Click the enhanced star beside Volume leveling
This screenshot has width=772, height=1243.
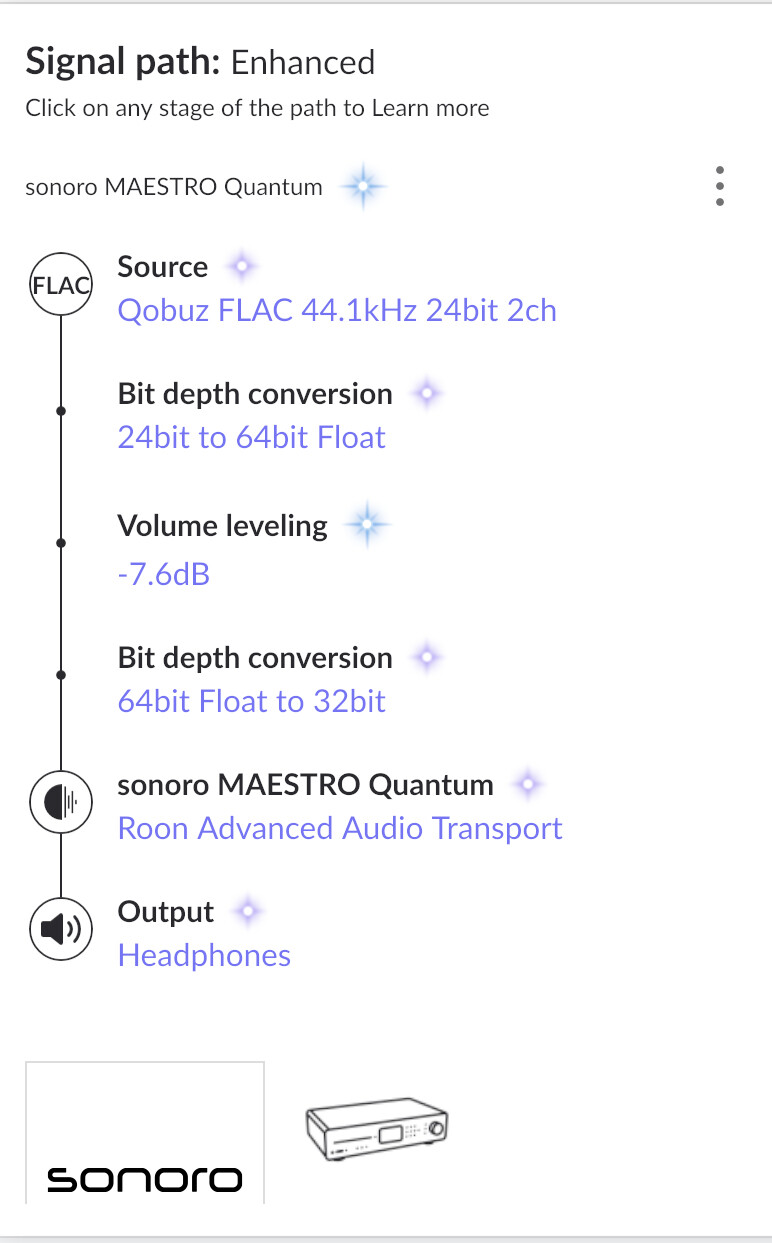coord(366,526)
